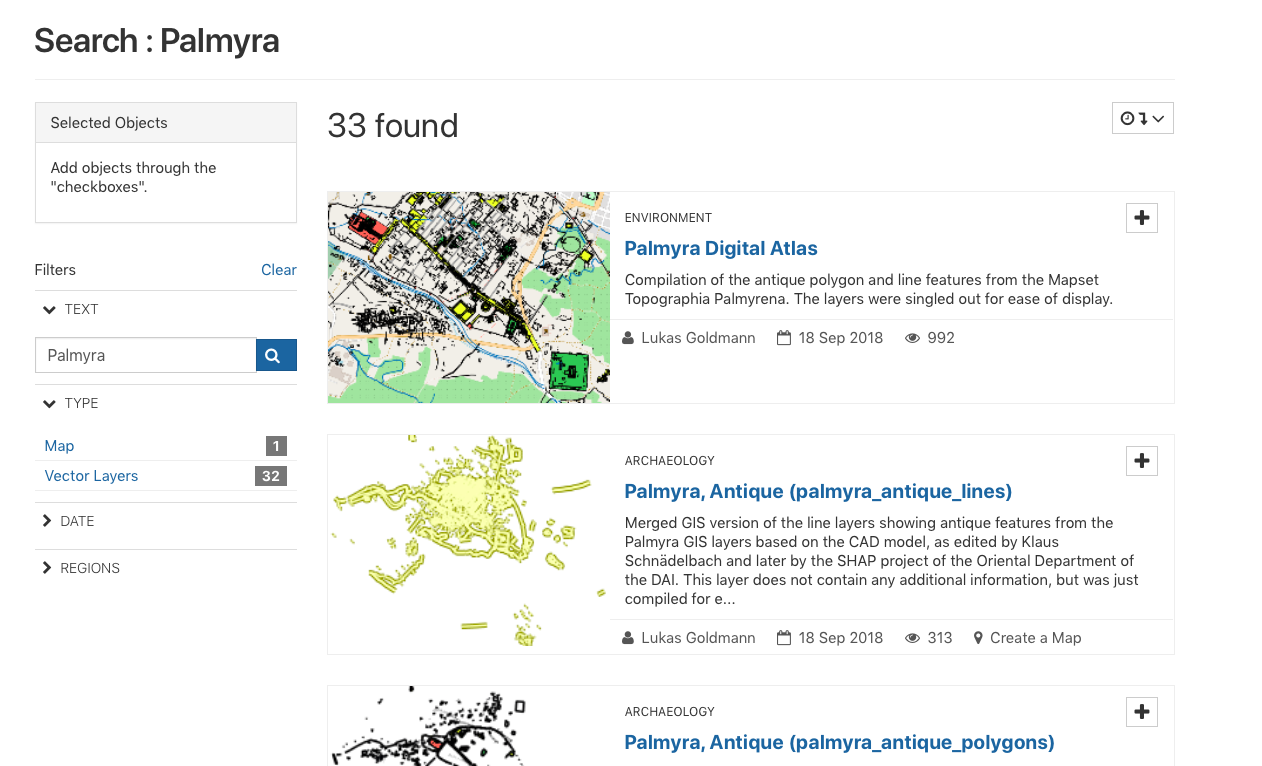This screenshot has width=1262, height=766.
Task: Focus the Palmyra text search field
Action: pyautogui.click(x=146, y=355)
